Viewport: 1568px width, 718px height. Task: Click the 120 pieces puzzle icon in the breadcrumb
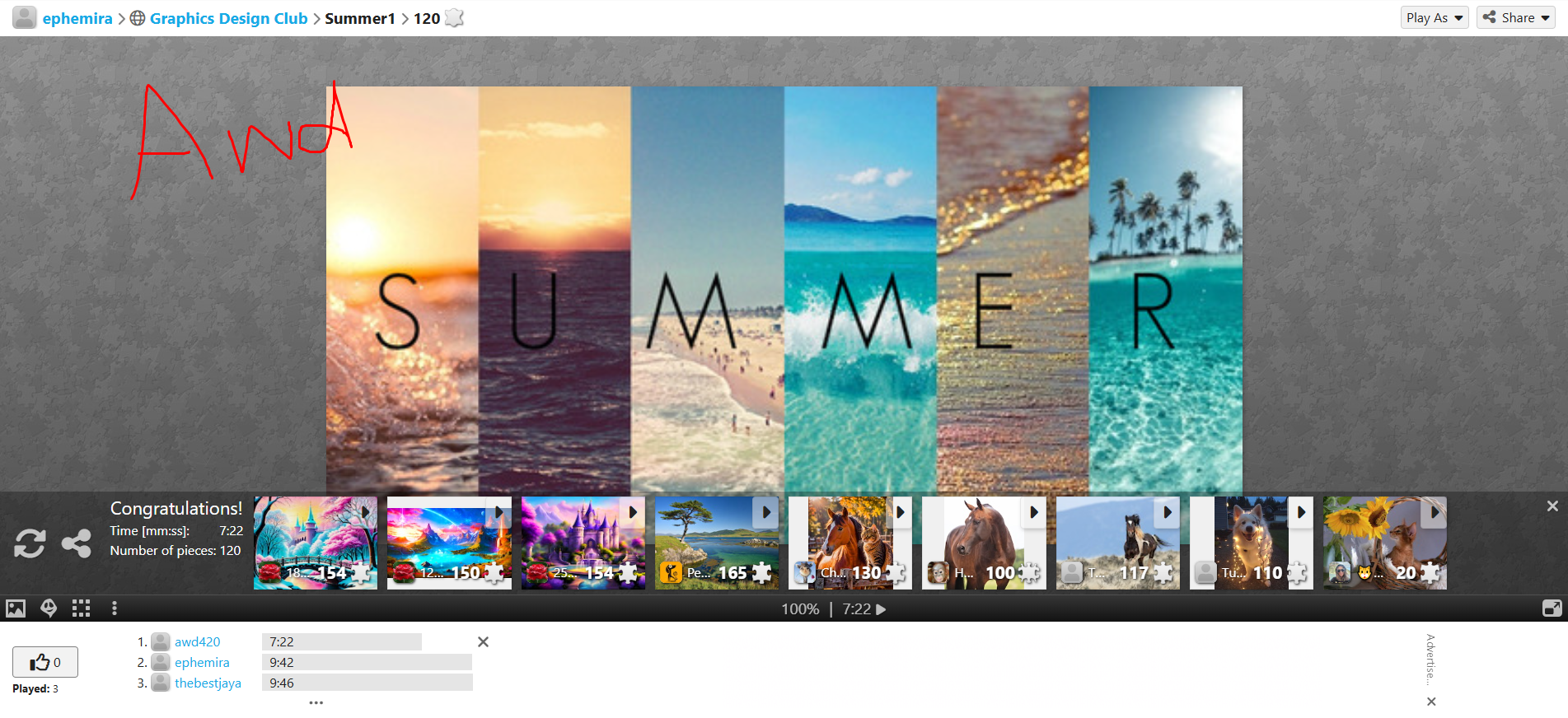pos(455,18)
